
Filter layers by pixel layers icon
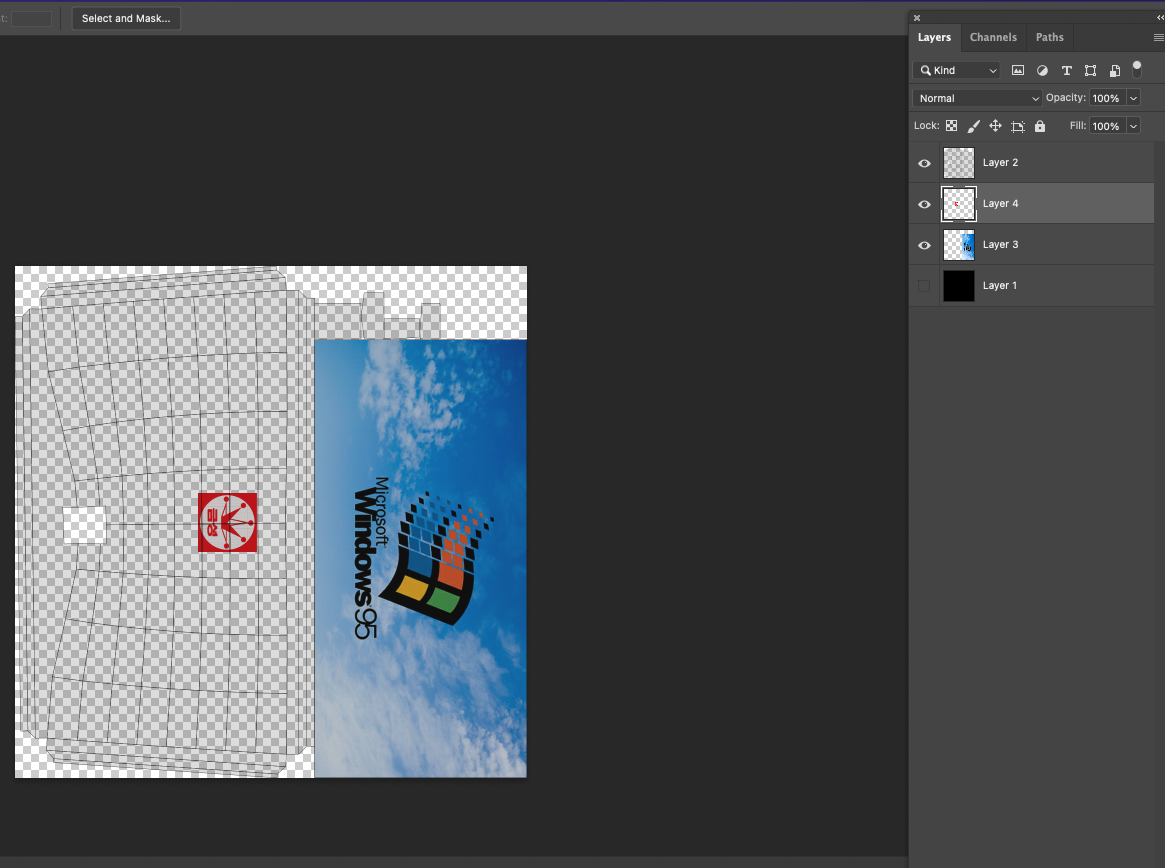[x=1018, y=71]
